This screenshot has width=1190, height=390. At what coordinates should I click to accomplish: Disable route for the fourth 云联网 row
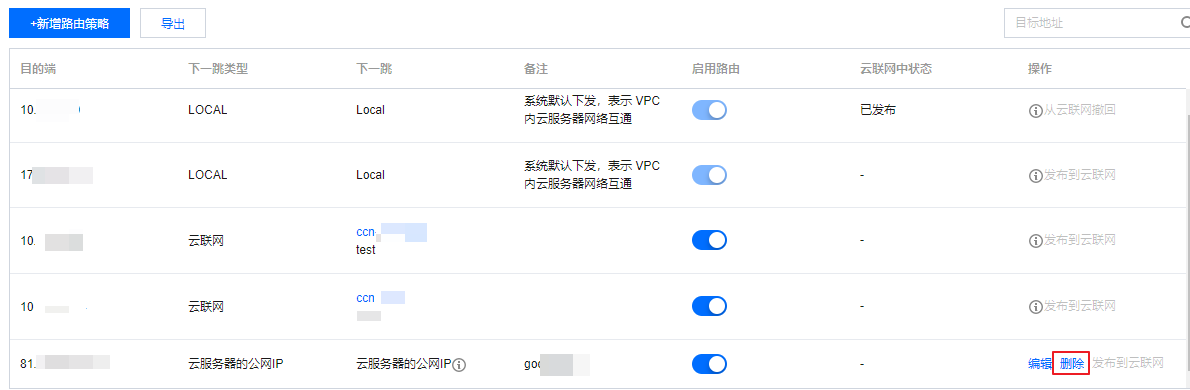pyautogui.click(x=709, y=307)
